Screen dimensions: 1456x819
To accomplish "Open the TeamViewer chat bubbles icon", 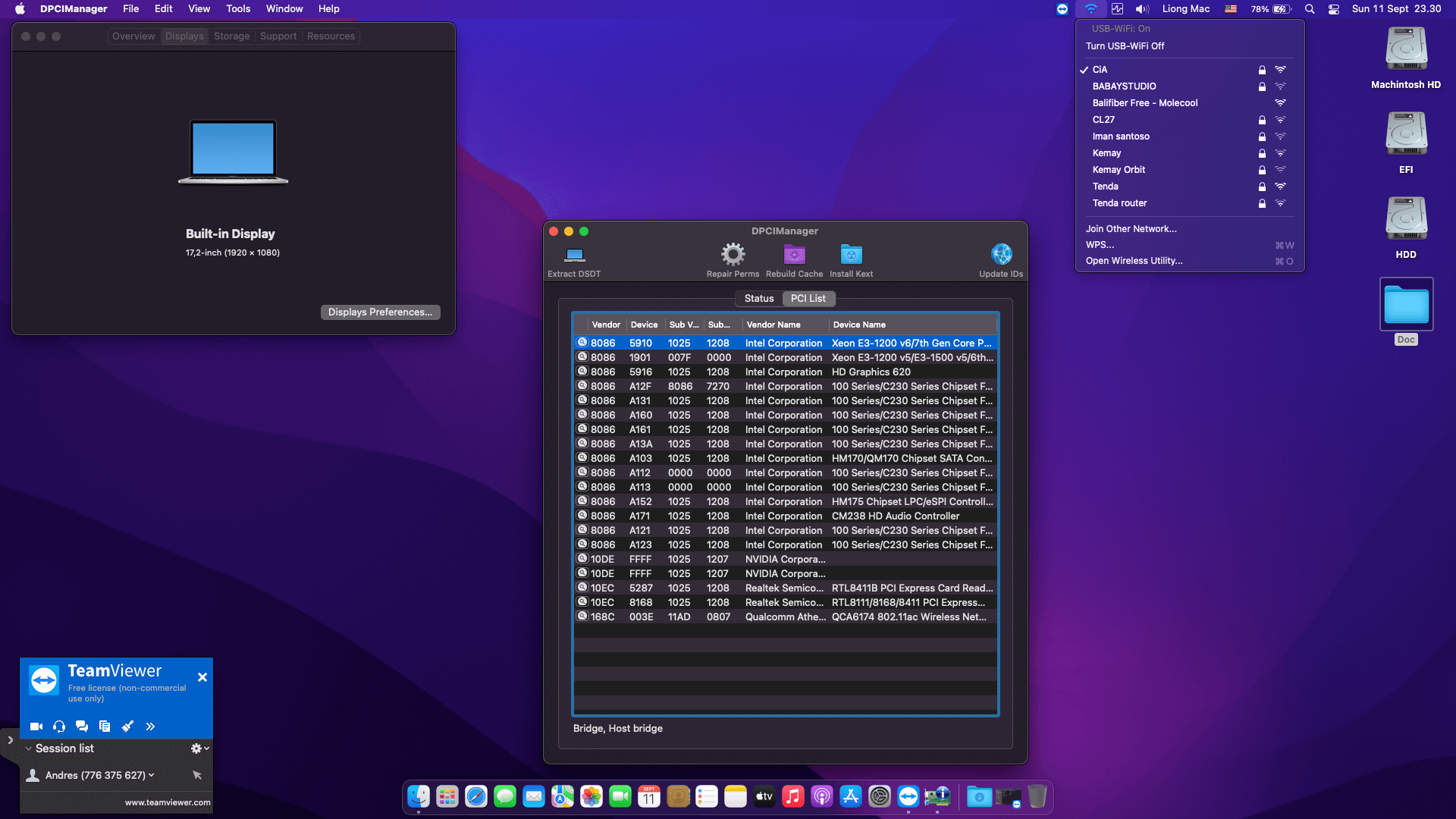I will pyautogui.click(x=82, y=726).
